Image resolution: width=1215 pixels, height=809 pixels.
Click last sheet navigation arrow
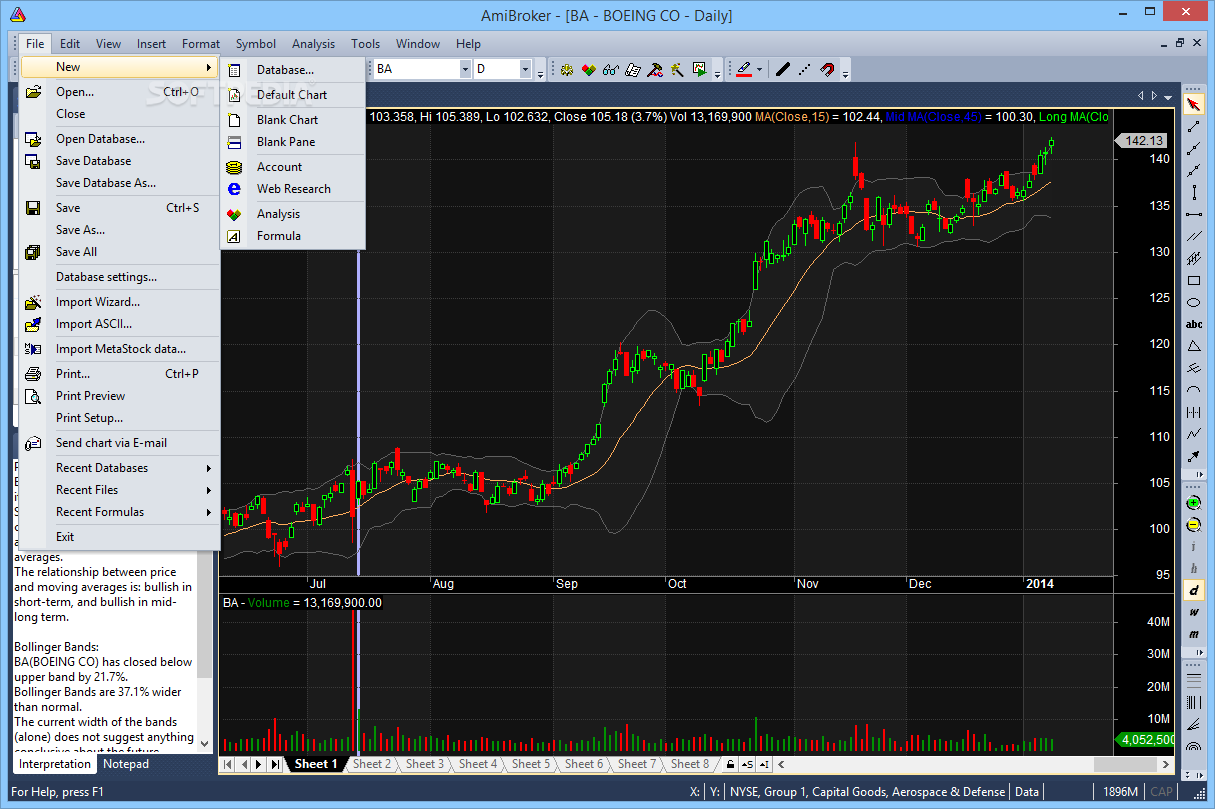point(276,764)
